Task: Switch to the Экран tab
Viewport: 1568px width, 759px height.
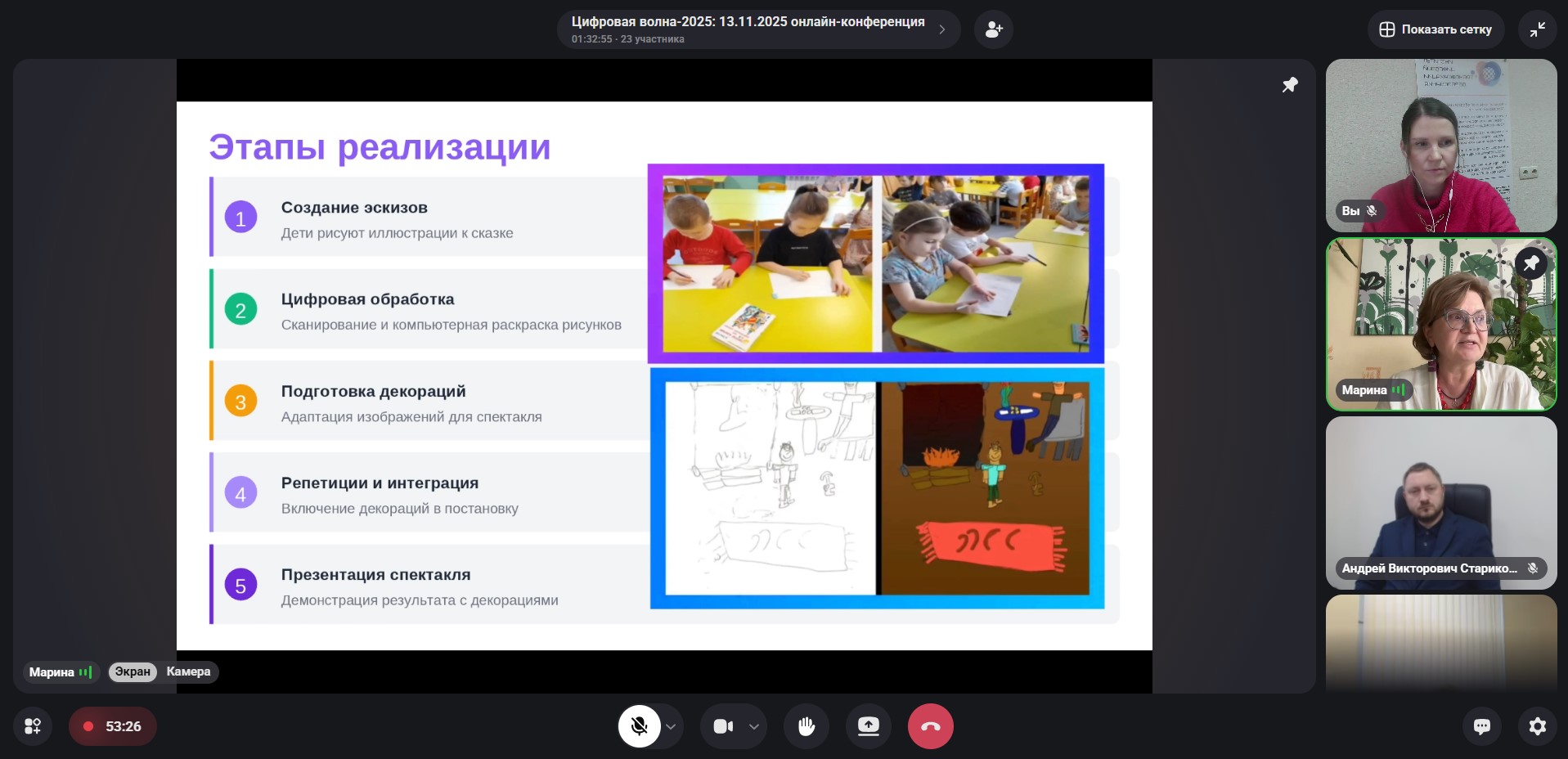Action: click(x=133, y=671)
